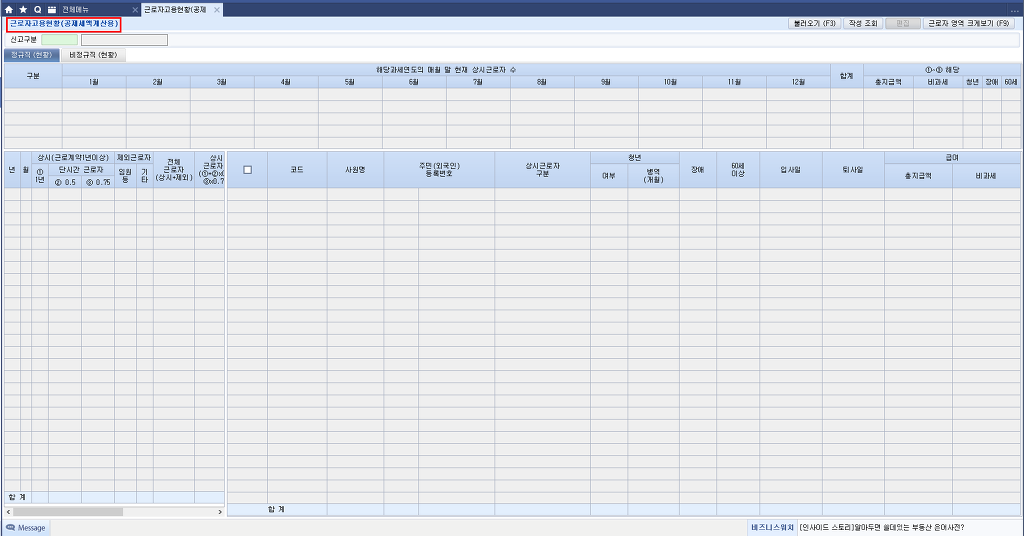Click the 비즈니스위치 label in status bar
The width and height of the screenshot is (1024, 536).
point(772,528)
